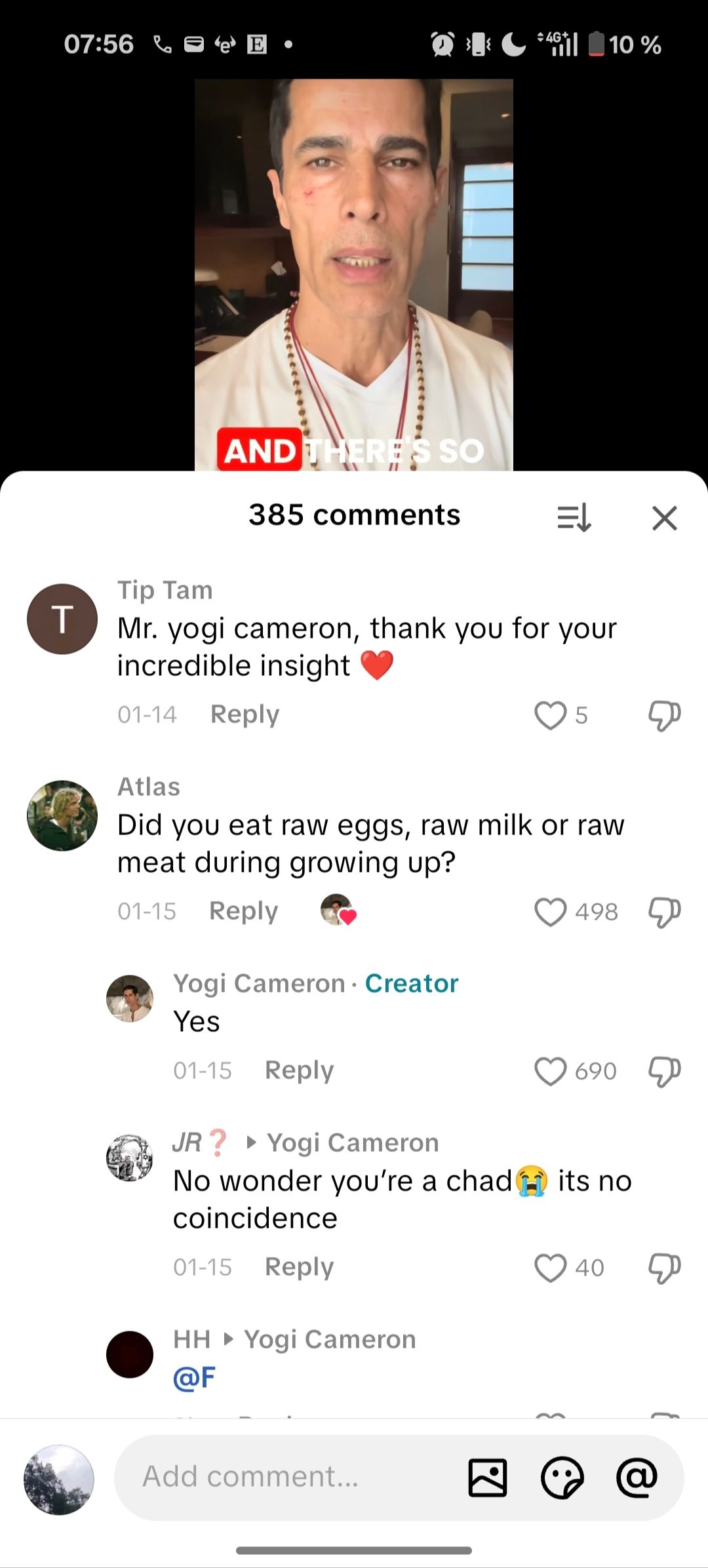
Task: Close the comments panel
Action: pyautogui.click(x=664, y=518)
